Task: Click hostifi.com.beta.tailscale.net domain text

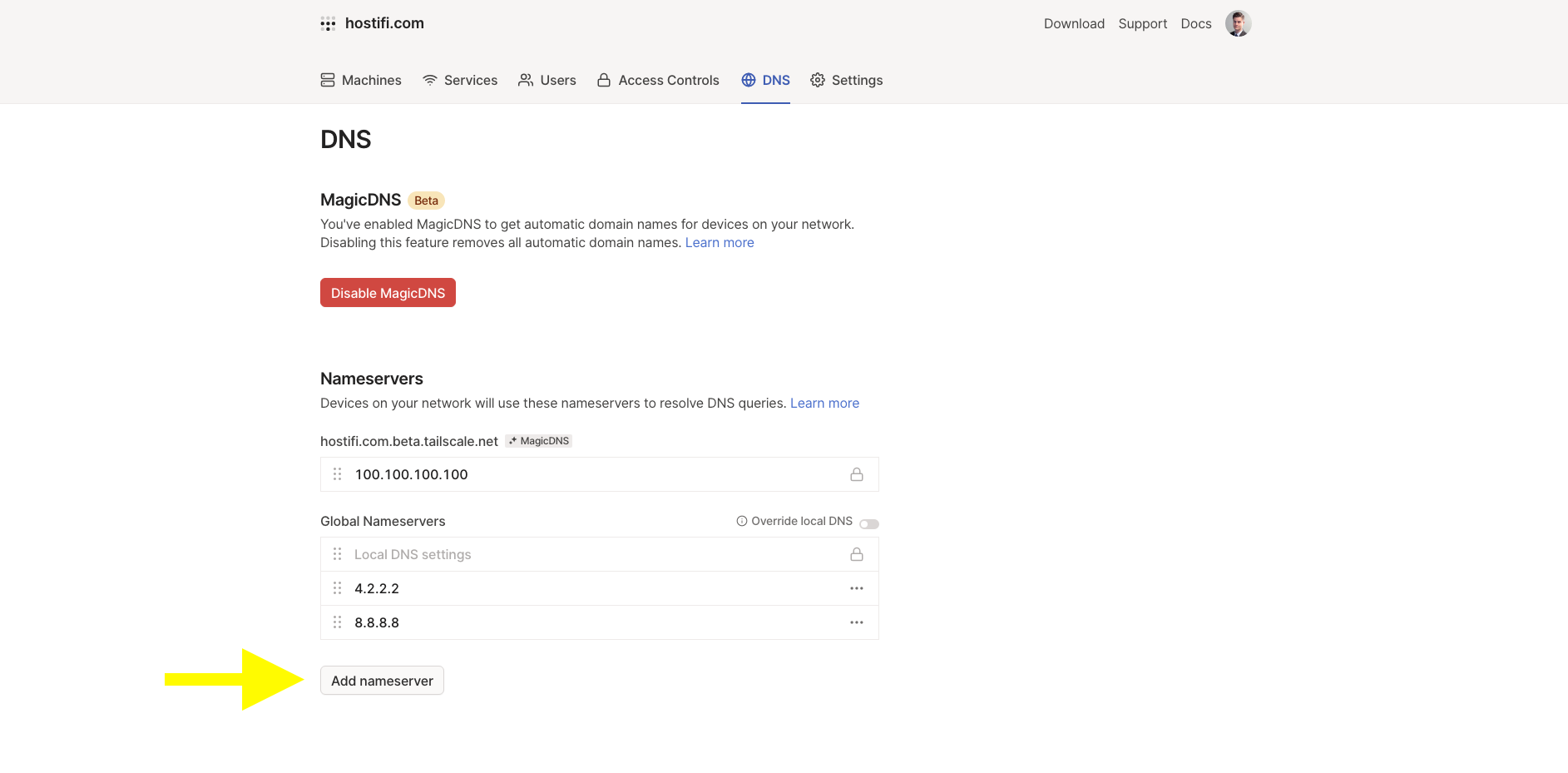Action: click(409, 441)
